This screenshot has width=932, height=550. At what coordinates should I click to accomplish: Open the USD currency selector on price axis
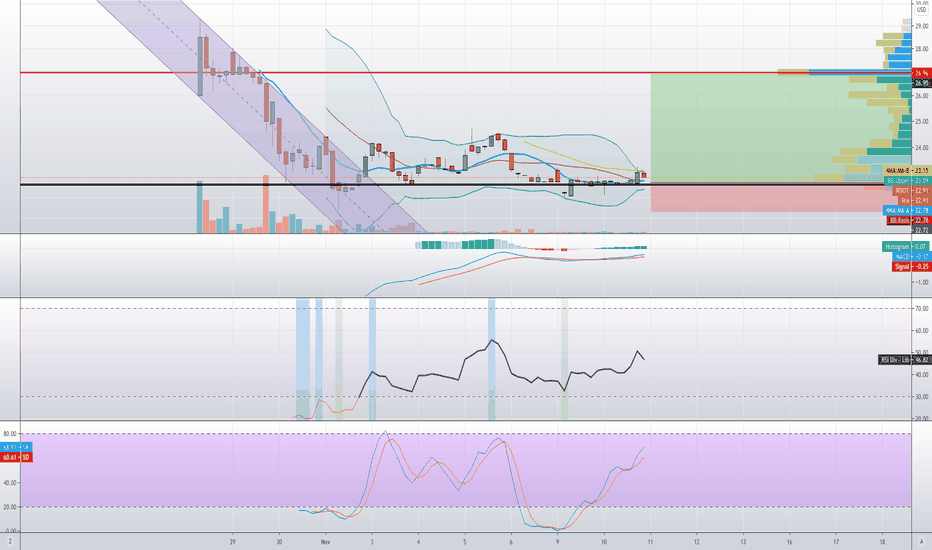(x=921, y=10)
